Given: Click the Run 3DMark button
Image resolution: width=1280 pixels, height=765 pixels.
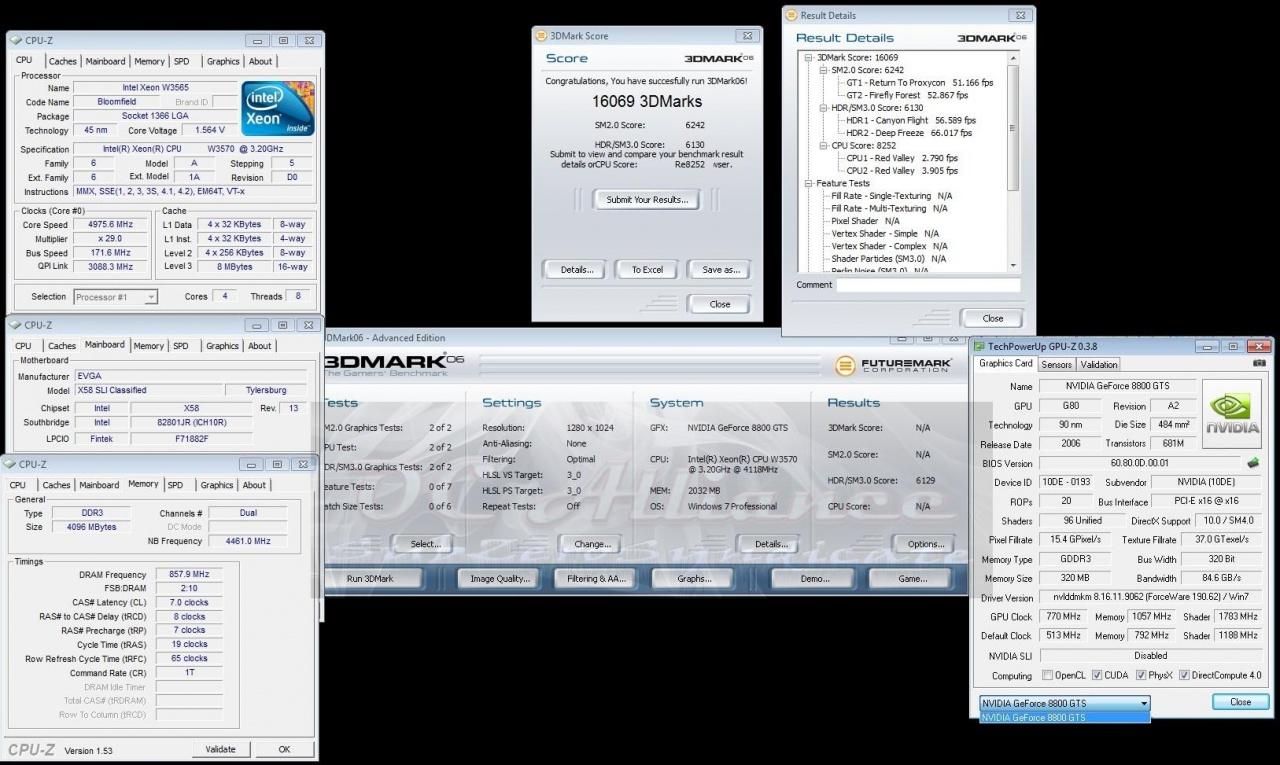Looking at the screenshot, I should click(x=370, y=578).
